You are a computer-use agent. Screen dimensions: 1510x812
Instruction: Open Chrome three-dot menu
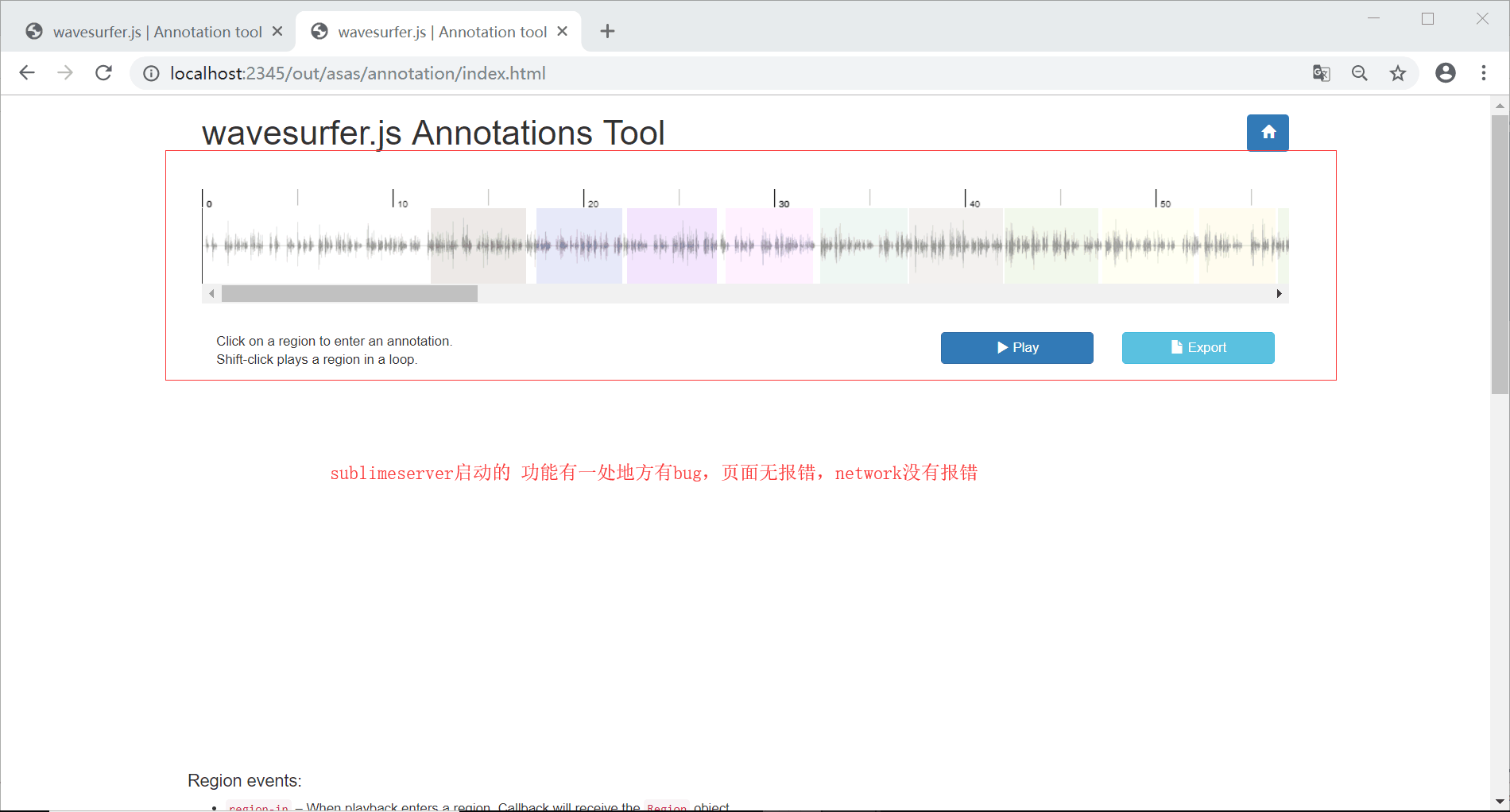point(1484,73)
